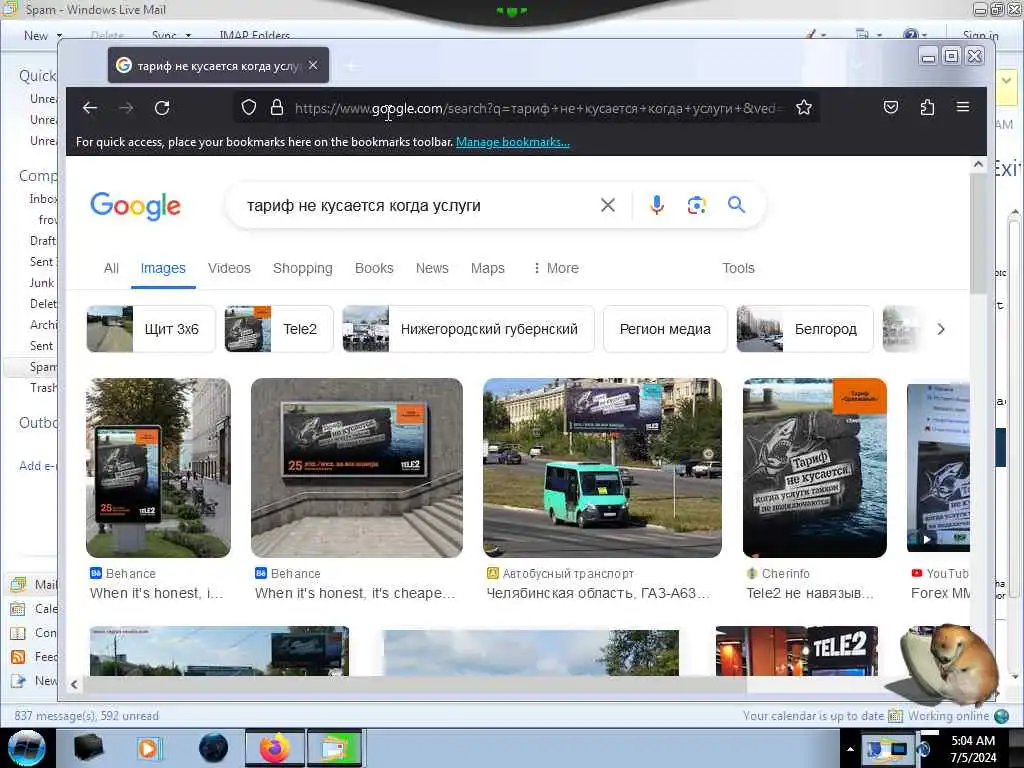Open the Behance wall billboard stairs image

point(357,468)
